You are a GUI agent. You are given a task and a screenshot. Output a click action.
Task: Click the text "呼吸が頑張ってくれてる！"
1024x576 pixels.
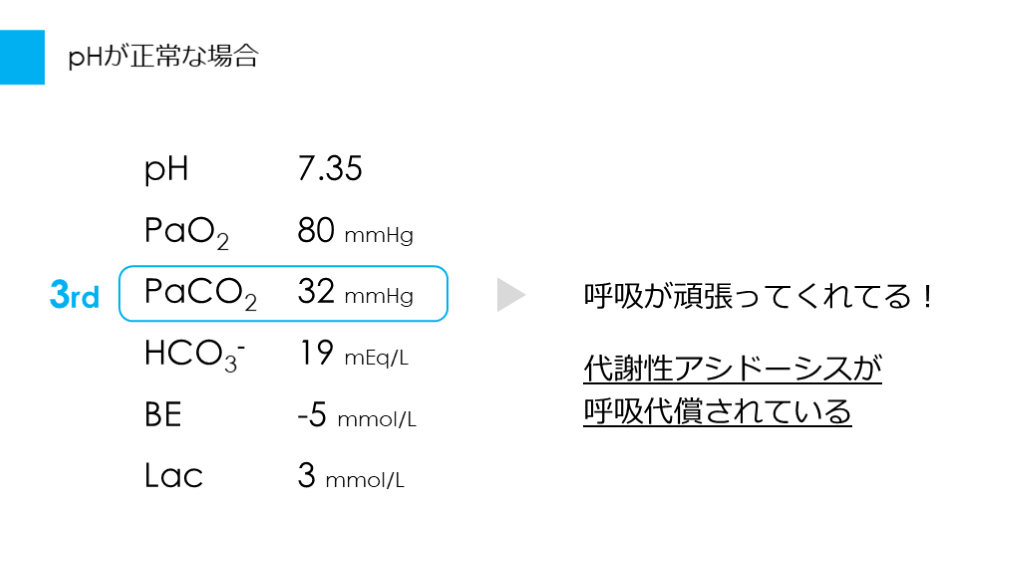coord(759,297)
